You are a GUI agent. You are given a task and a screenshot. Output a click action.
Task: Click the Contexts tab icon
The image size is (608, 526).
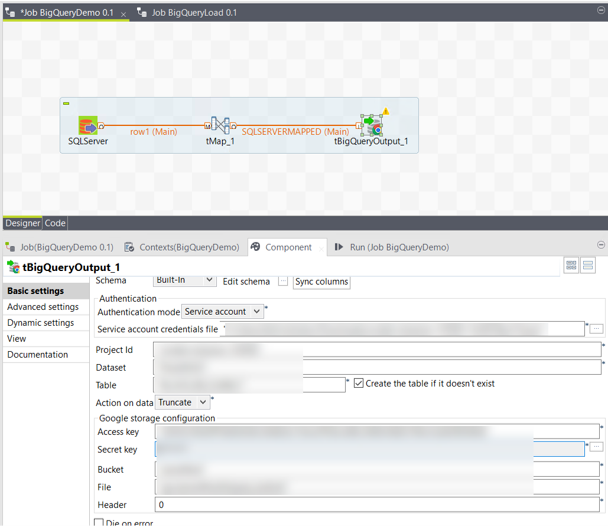(129, 247)
